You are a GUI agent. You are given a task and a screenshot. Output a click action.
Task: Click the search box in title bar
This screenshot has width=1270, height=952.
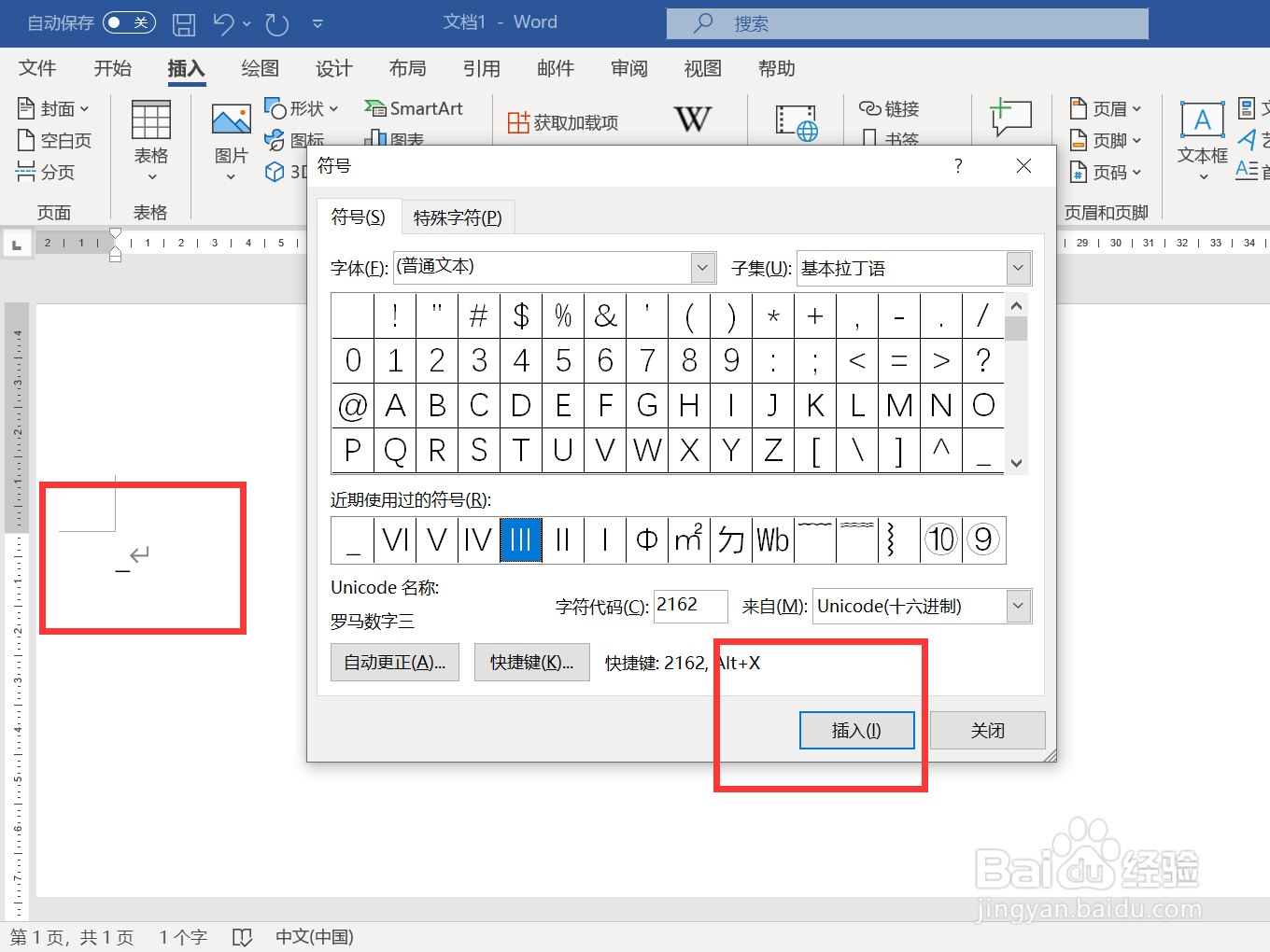point(908,23)
